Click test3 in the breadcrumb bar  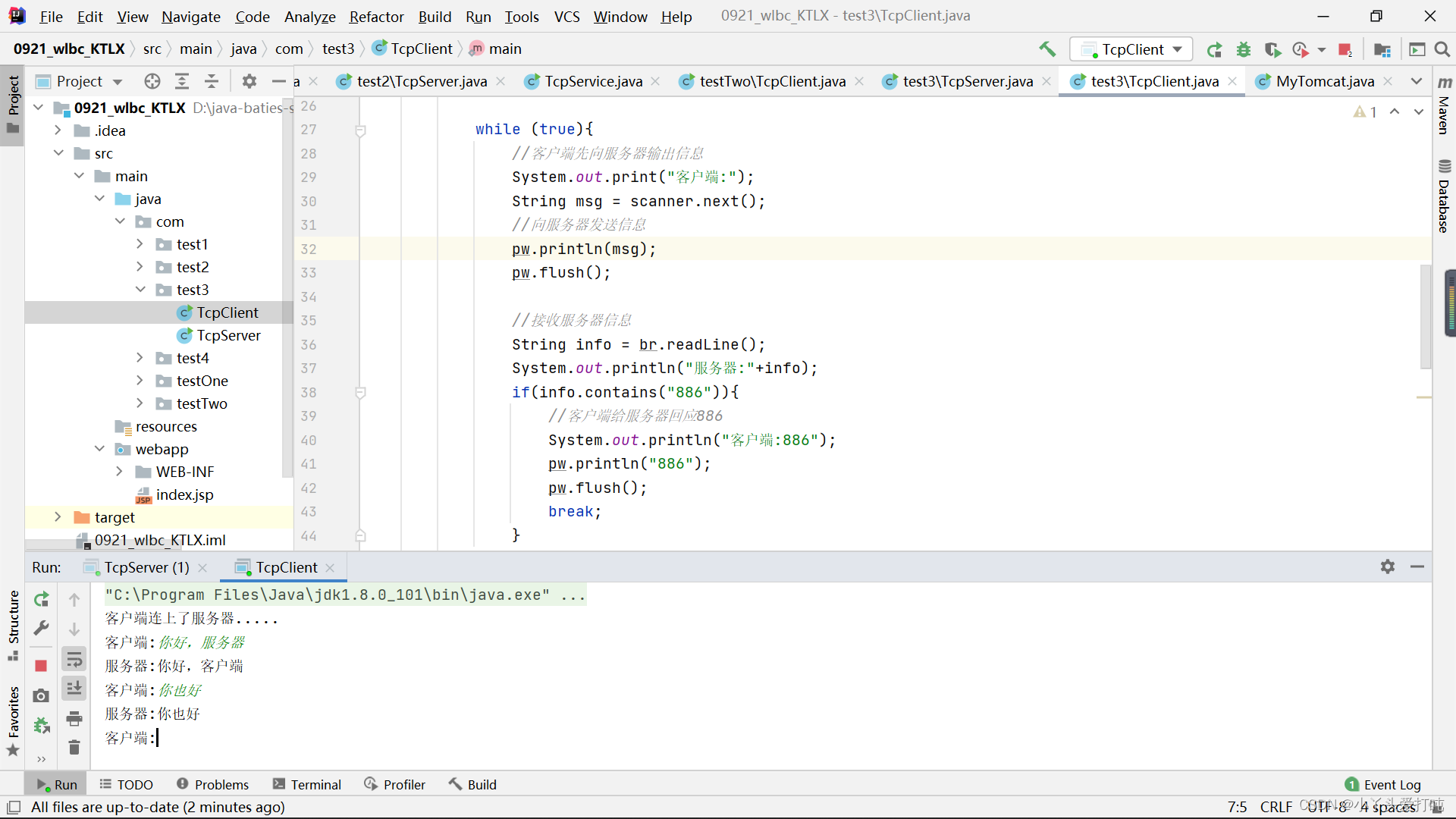point(337,49)
